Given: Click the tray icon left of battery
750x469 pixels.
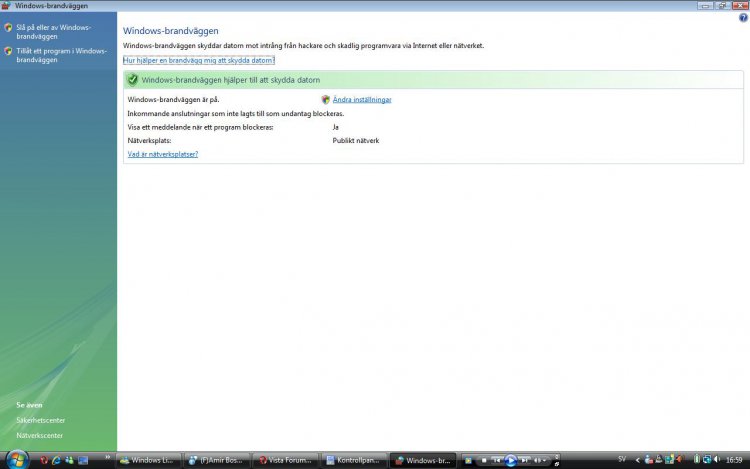Looking at the screenshot, I should click(x=679, y=459).
